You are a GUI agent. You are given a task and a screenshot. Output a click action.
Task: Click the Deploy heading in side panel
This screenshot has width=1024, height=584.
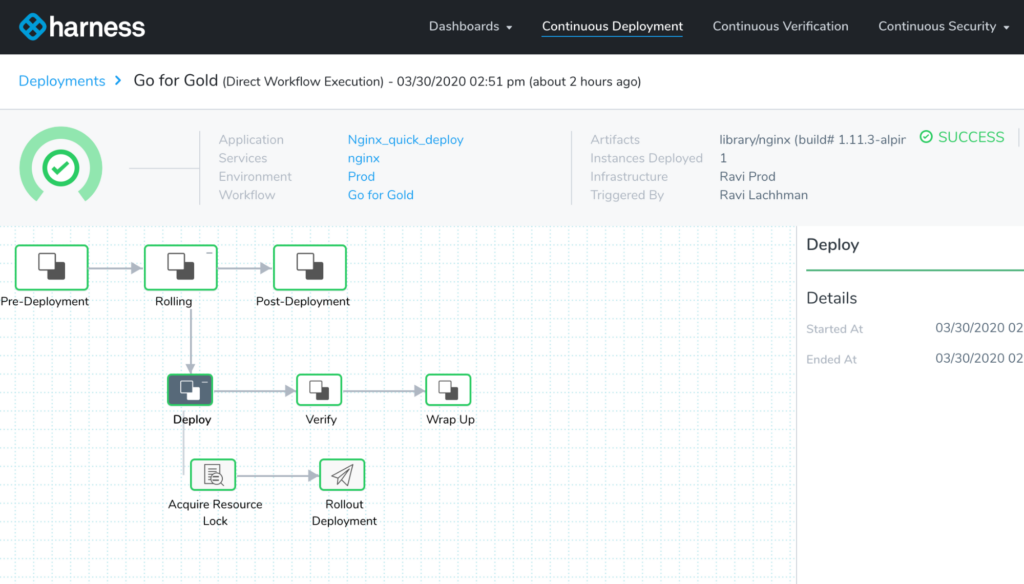coord(833,245)
